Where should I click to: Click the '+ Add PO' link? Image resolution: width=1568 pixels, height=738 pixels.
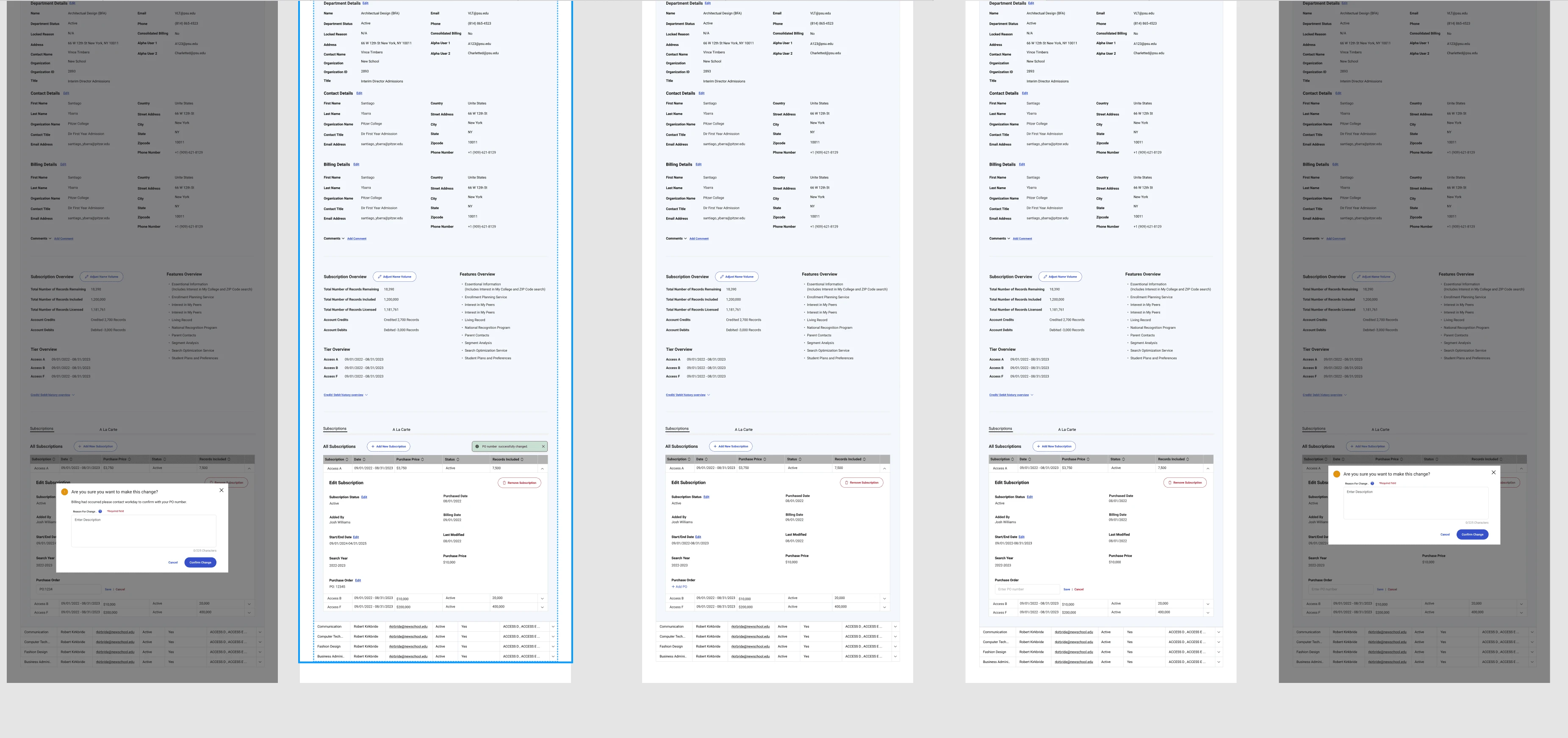679,587
